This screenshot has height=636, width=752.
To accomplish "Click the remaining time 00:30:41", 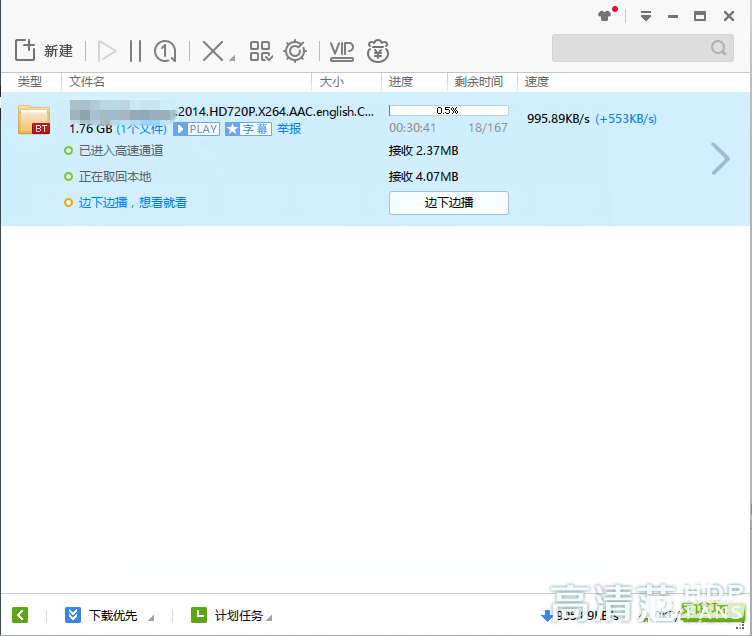I will pos(412,128).
